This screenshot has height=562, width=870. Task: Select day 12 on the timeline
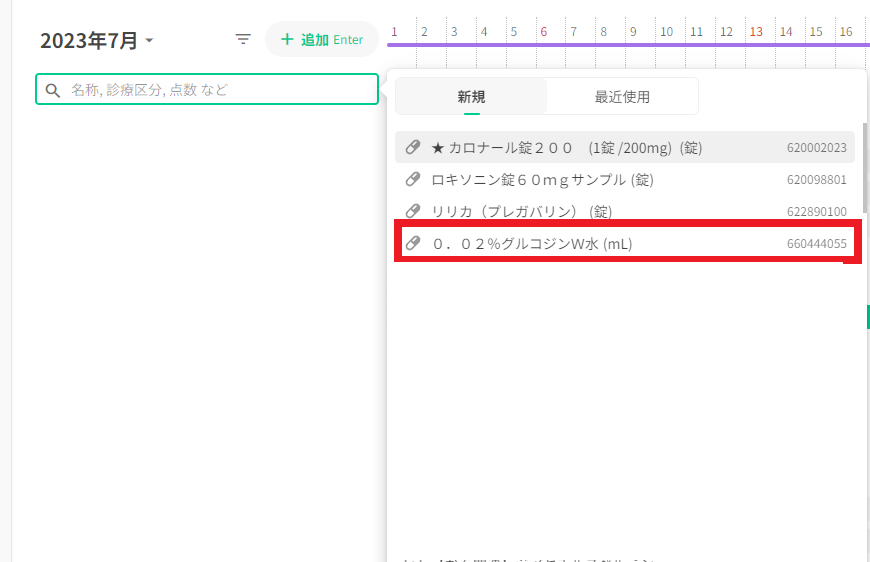tap(726, 32)
